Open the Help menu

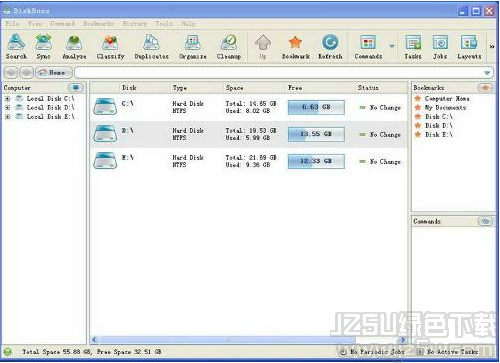point(188,24)
